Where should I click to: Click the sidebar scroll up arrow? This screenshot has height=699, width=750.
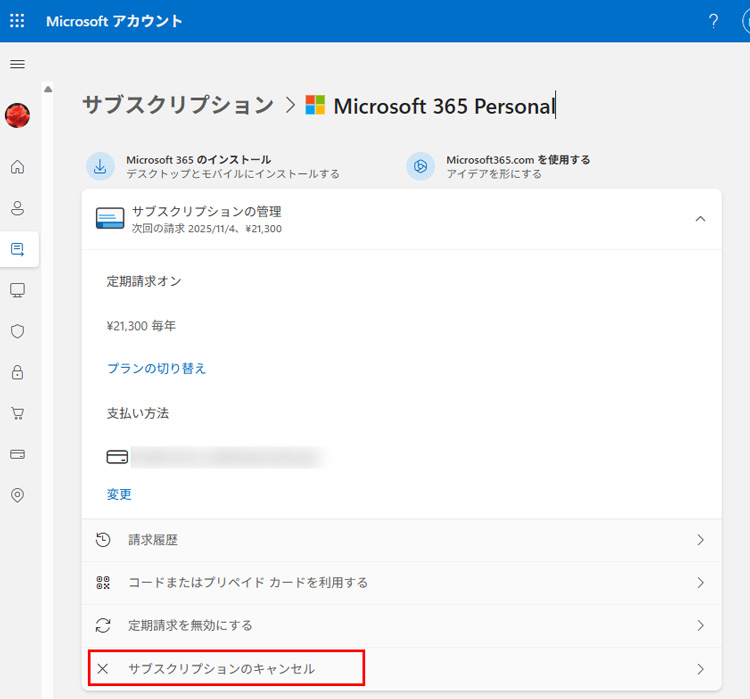[x=48, y=89]
